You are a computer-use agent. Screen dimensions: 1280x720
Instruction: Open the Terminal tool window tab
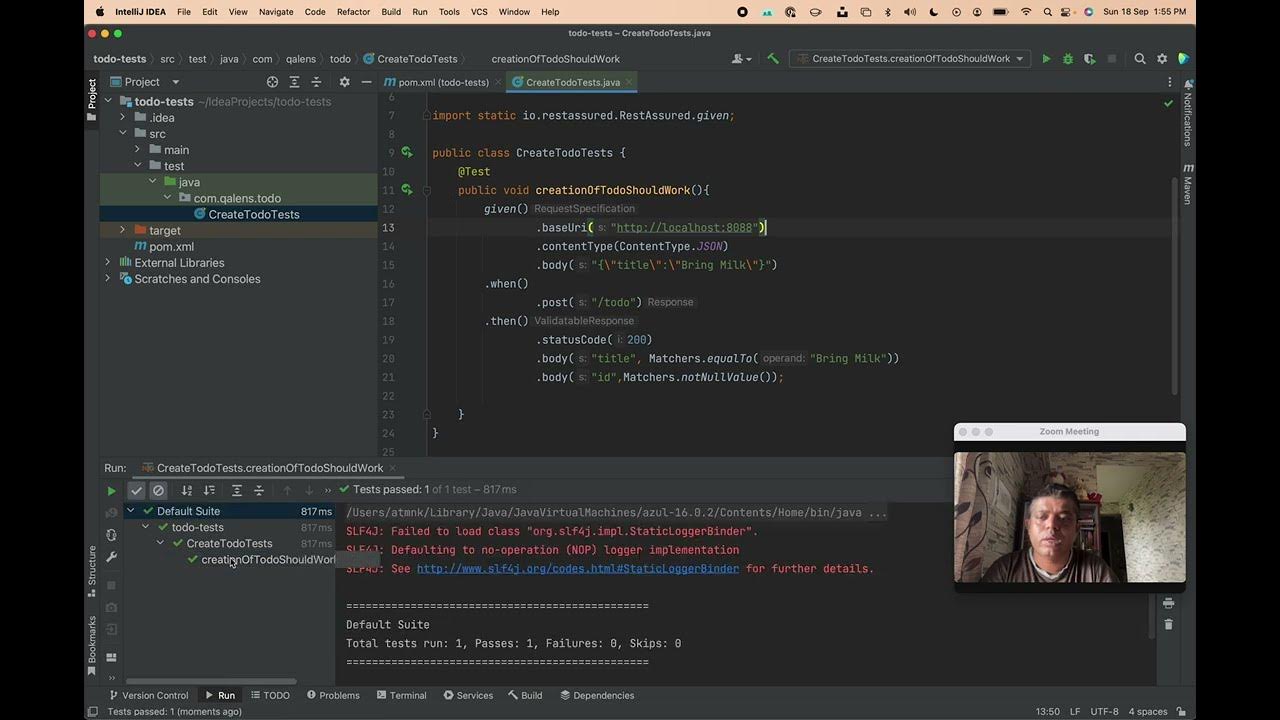401,695
